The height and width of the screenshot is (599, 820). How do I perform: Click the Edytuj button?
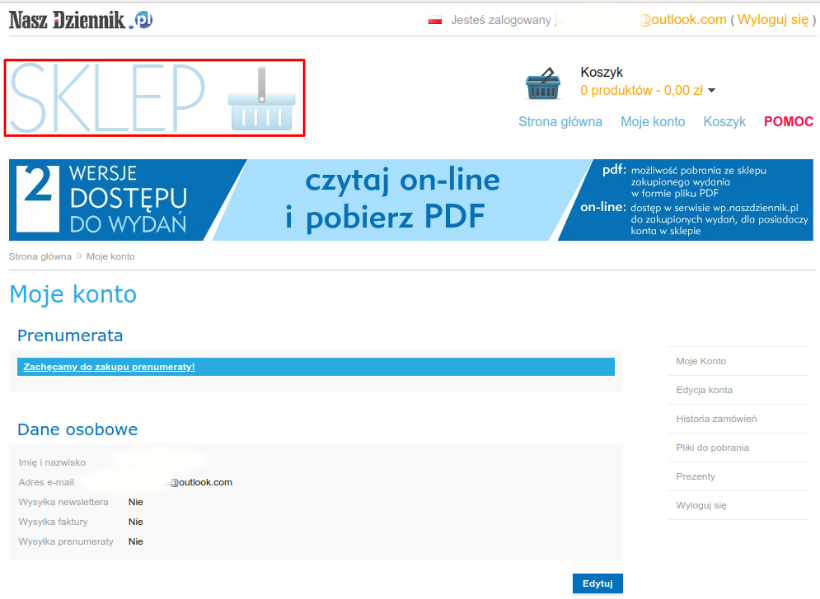(597, 583)
